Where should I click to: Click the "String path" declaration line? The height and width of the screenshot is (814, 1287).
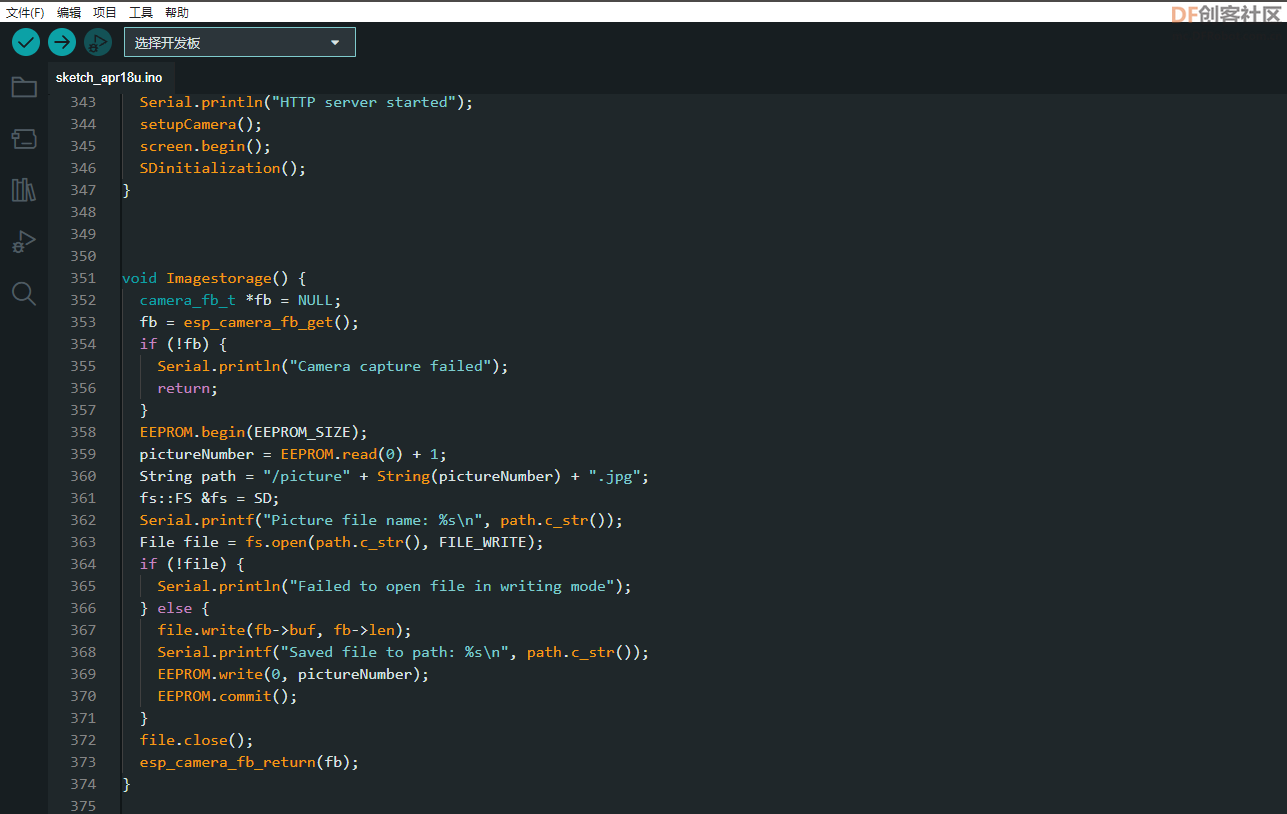click(394, 476)
